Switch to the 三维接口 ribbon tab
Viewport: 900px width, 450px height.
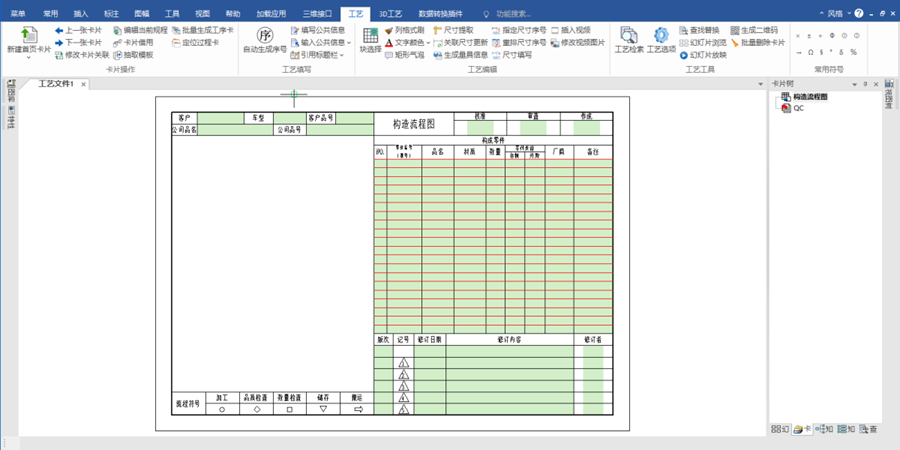(317, 13)
